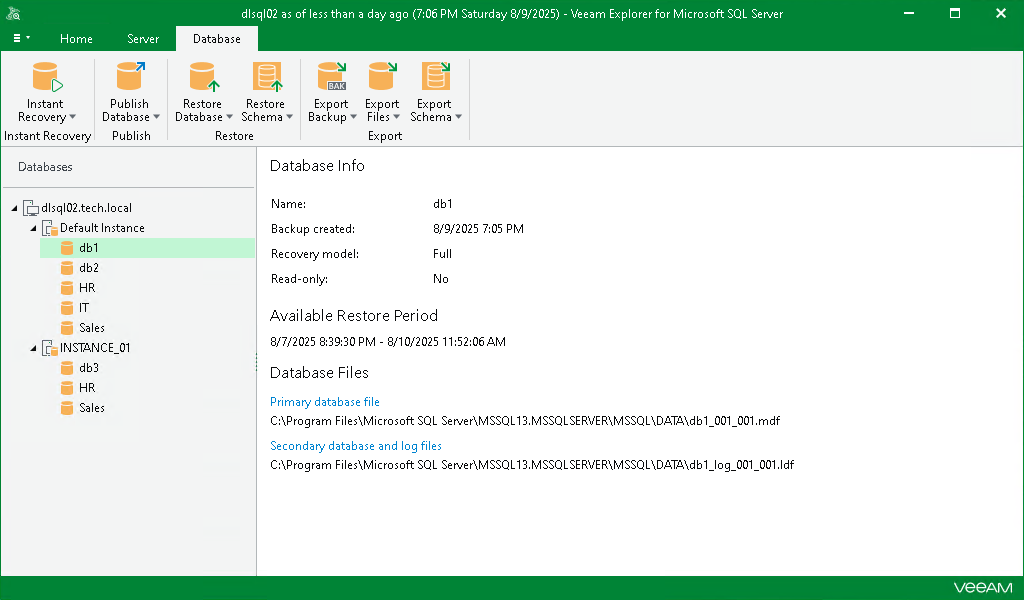The image size is (1024, 600).
Task: Open the Export Schema dropdown arrow
Action: [458, 118]
